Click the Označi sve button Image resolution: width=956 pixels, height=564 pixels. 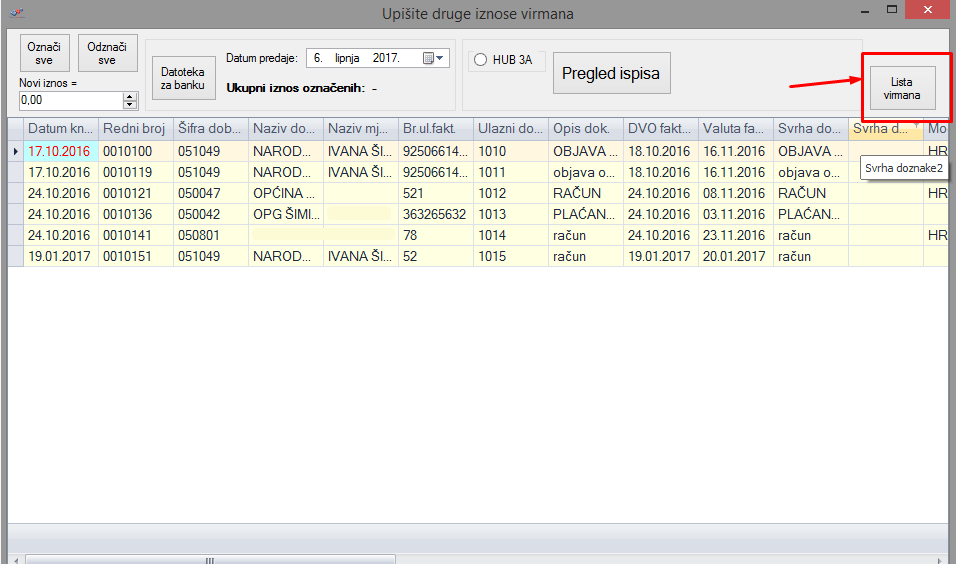click(x=42, y=52)
